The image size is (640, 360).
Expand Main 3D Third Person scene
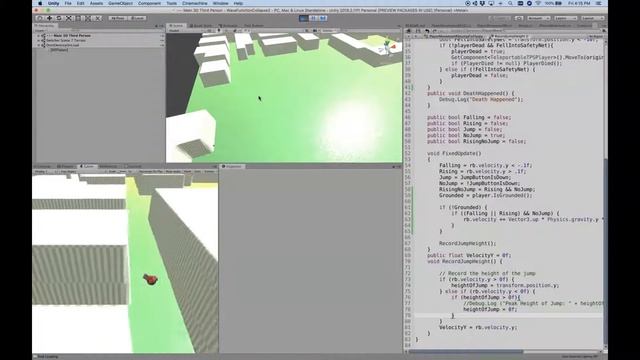pyautogui.click(x=39, y=36)
